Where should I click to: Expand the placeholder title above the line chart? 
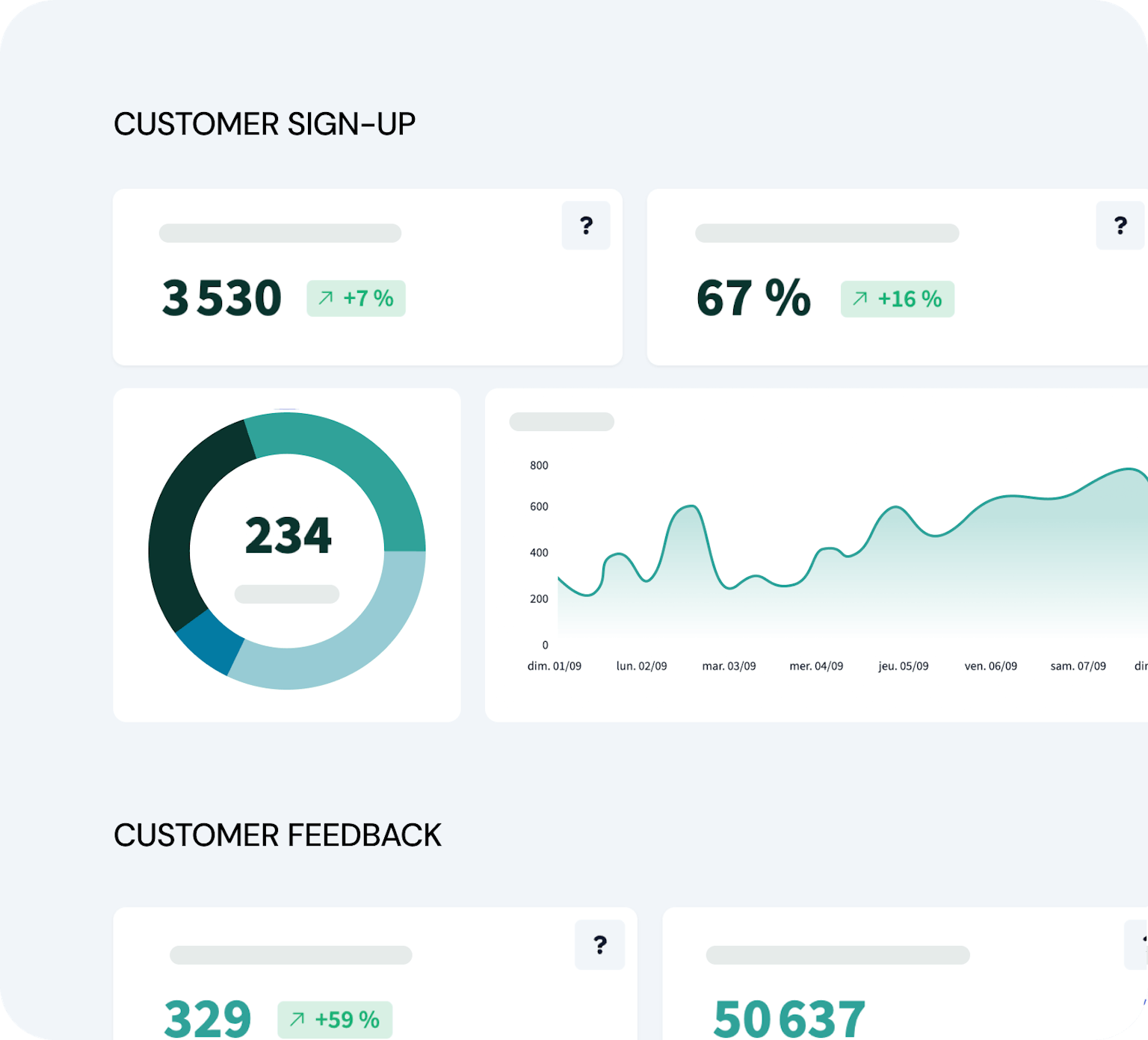pos(561,422)
